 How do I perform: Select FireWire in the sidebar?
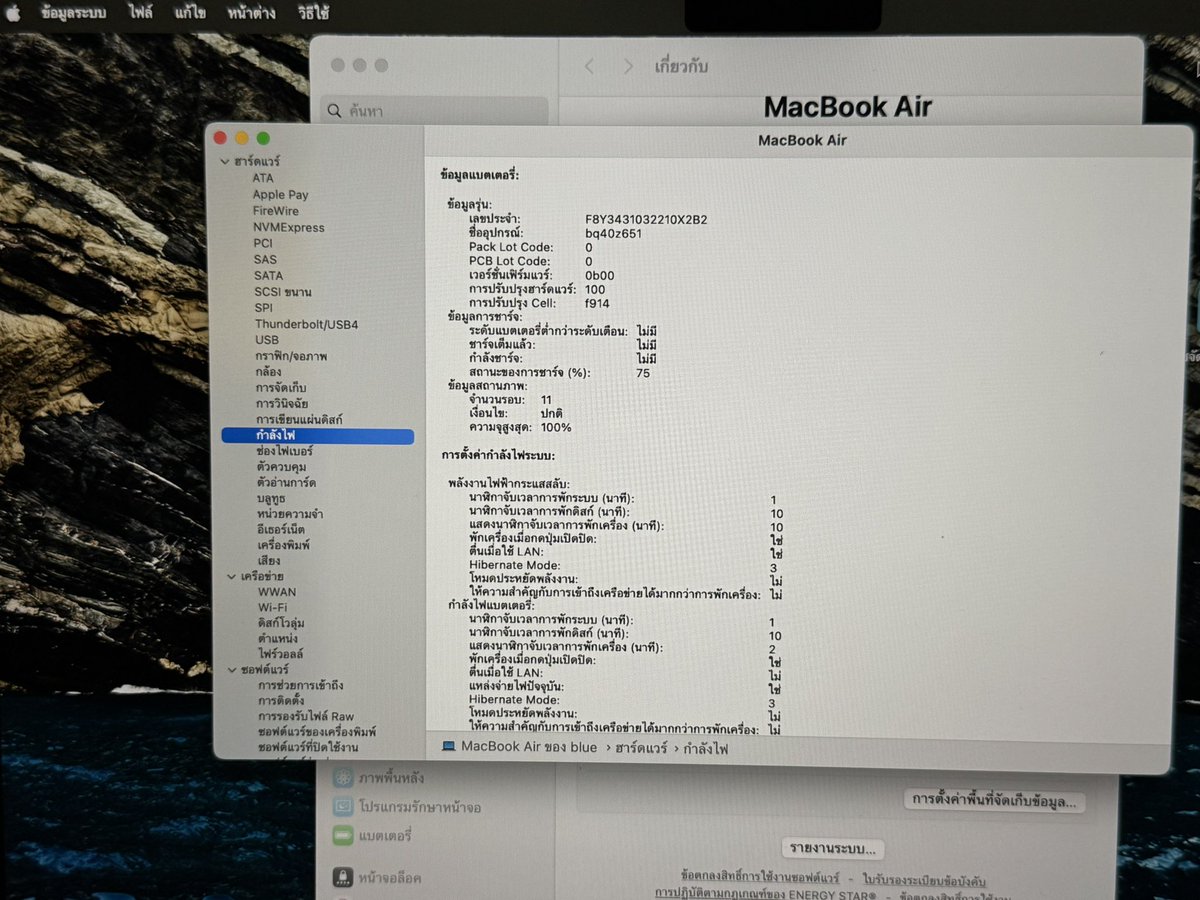275,211
